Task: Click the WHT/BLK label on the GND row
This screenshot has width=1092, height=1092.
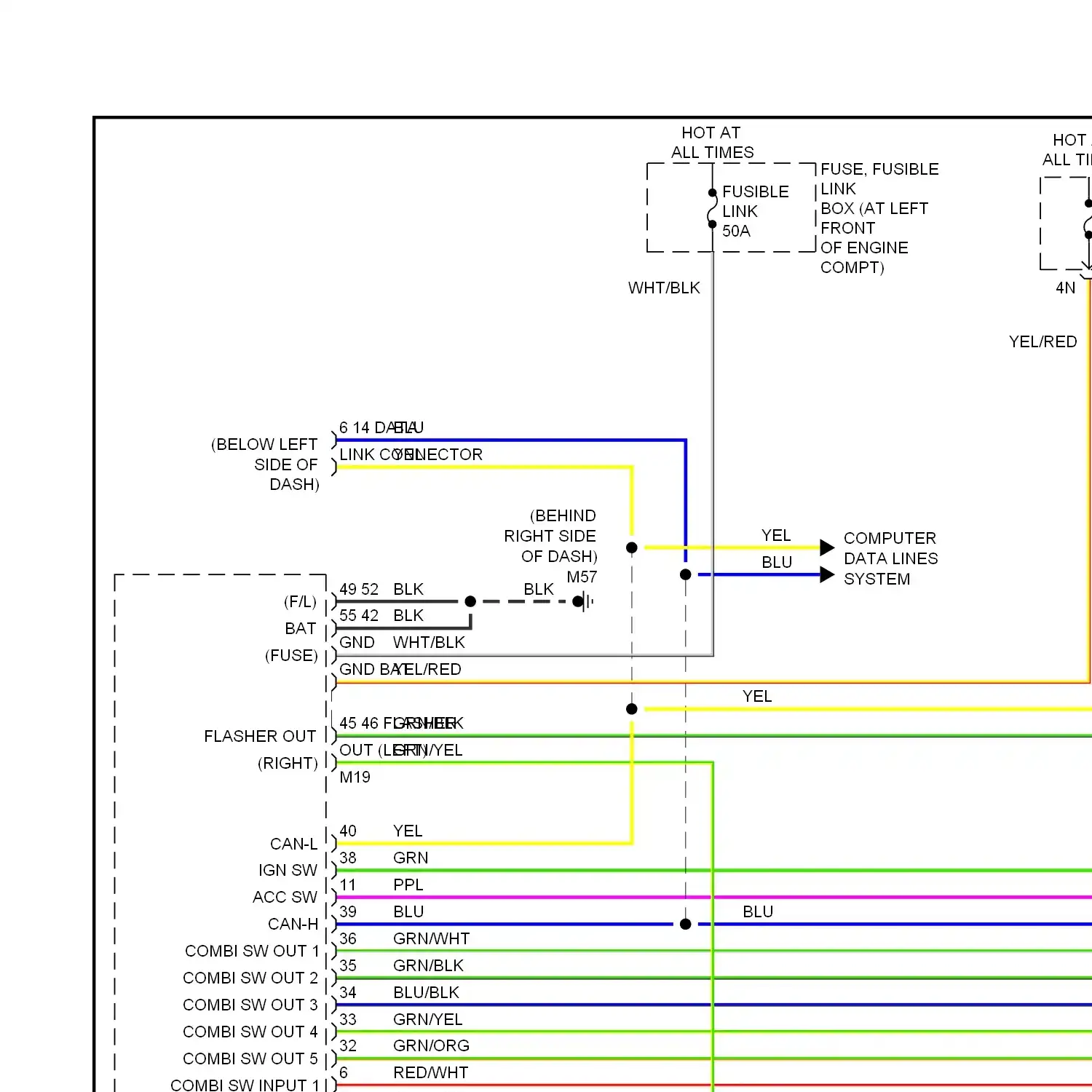Action: point(429,643)
